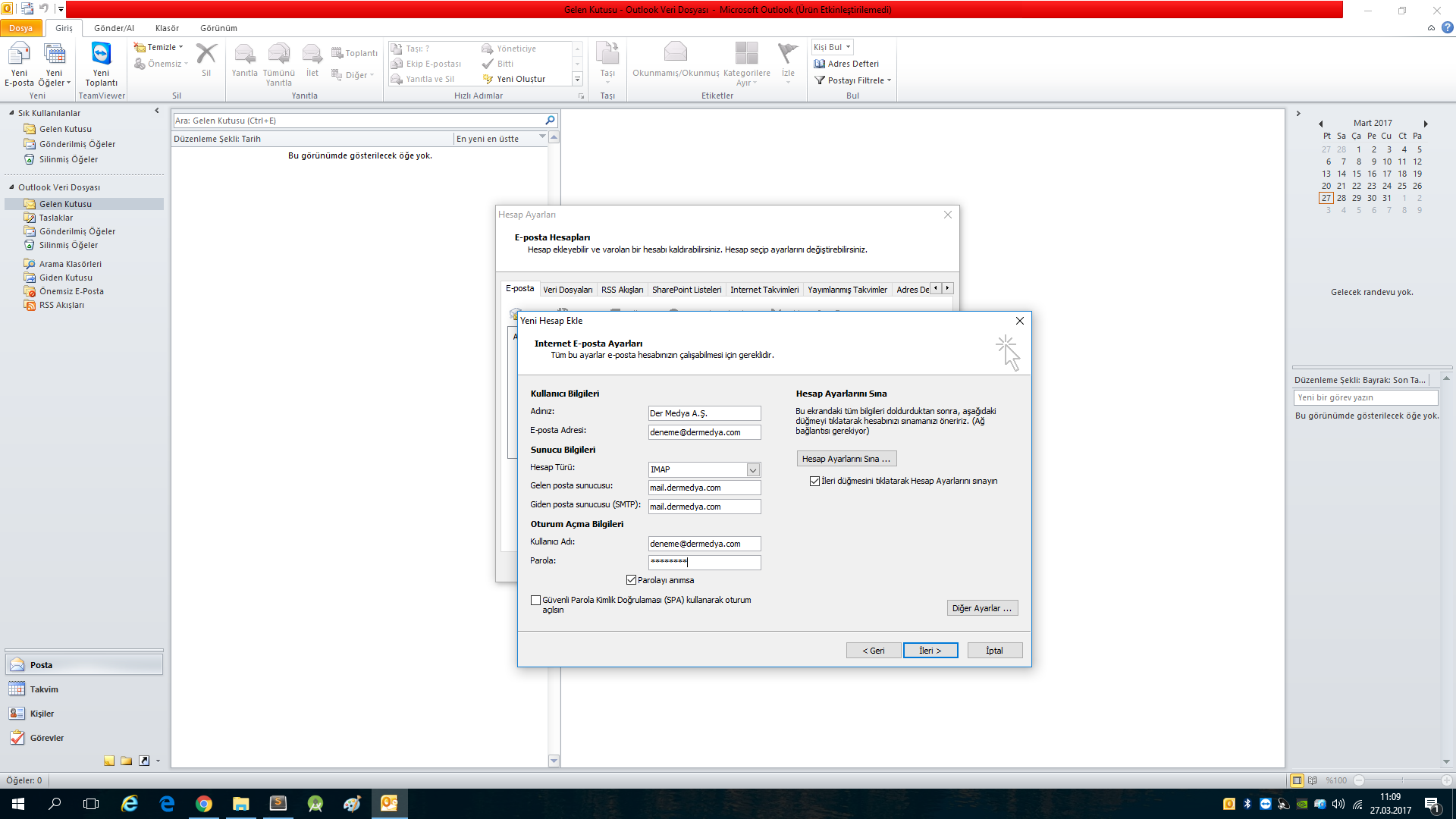Click the Sil delete icon

click(x=206, y=60)
